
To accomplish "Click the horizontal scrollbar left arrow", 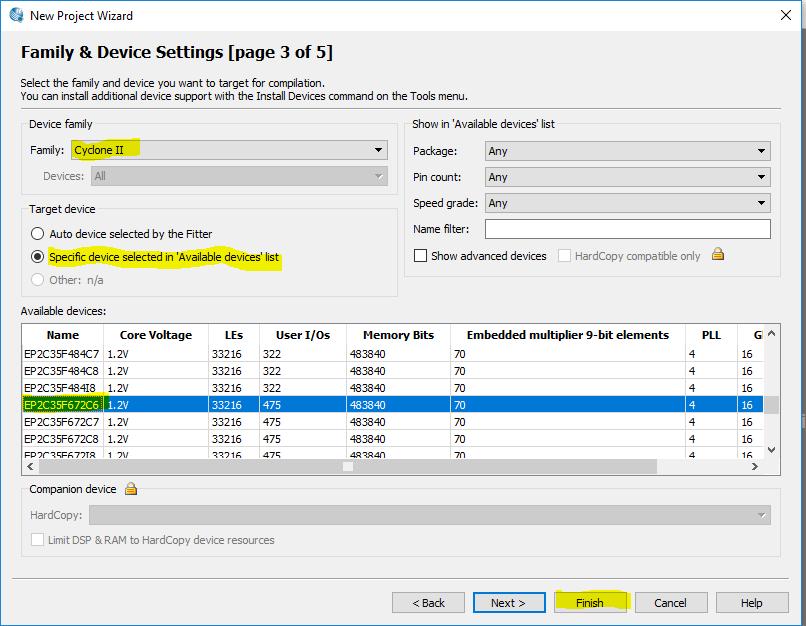I will coord(30,467).
